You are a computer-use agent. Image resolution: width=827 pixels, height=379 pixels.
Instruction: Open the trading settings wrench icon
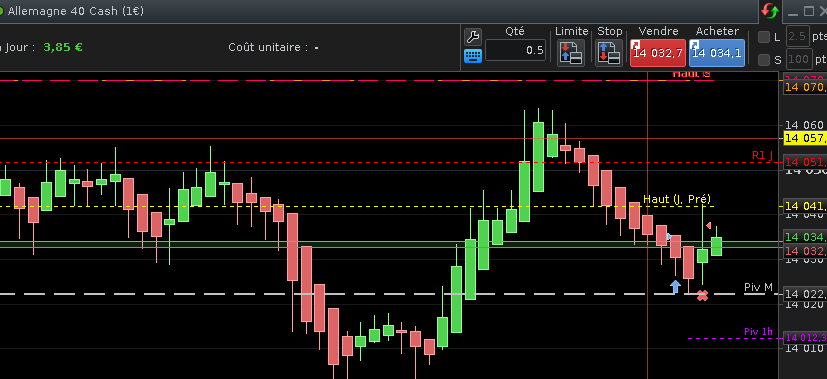pyautogui.click(x=473, y=37)
